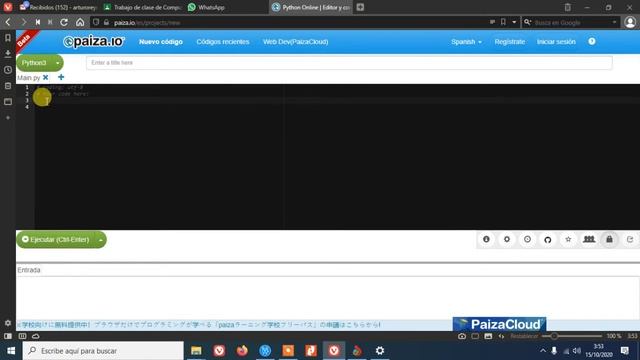Open bookmarks panel in Vivaldi sidebar
Image resolution: width=640 pixels, height=360 pixels.
8,38
